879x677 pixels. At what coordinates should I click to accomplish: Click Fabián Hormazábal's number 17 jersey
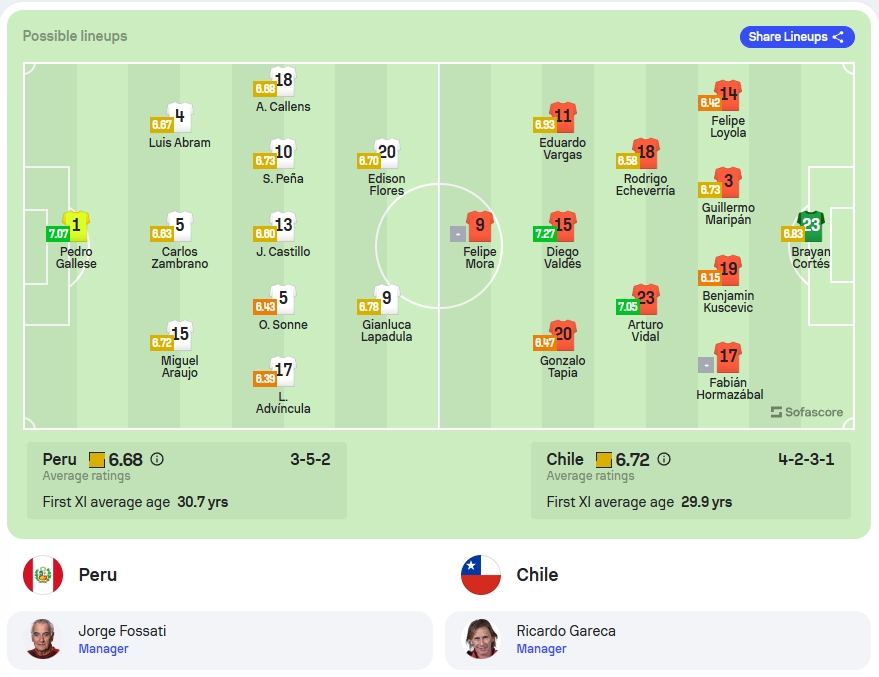[728, 357]
